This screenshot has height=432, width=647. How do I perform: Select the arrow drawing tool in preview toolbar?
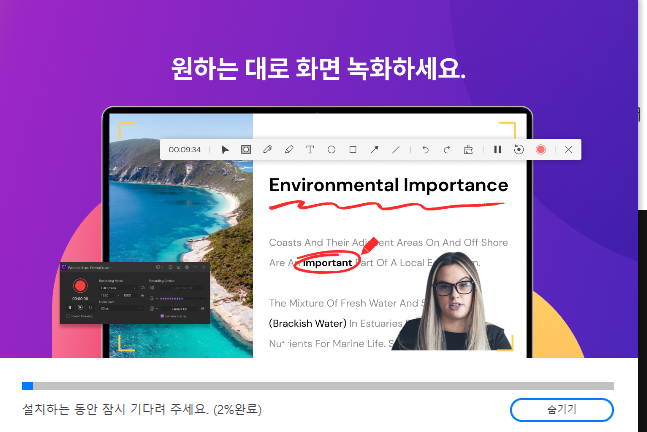[374, 149]
